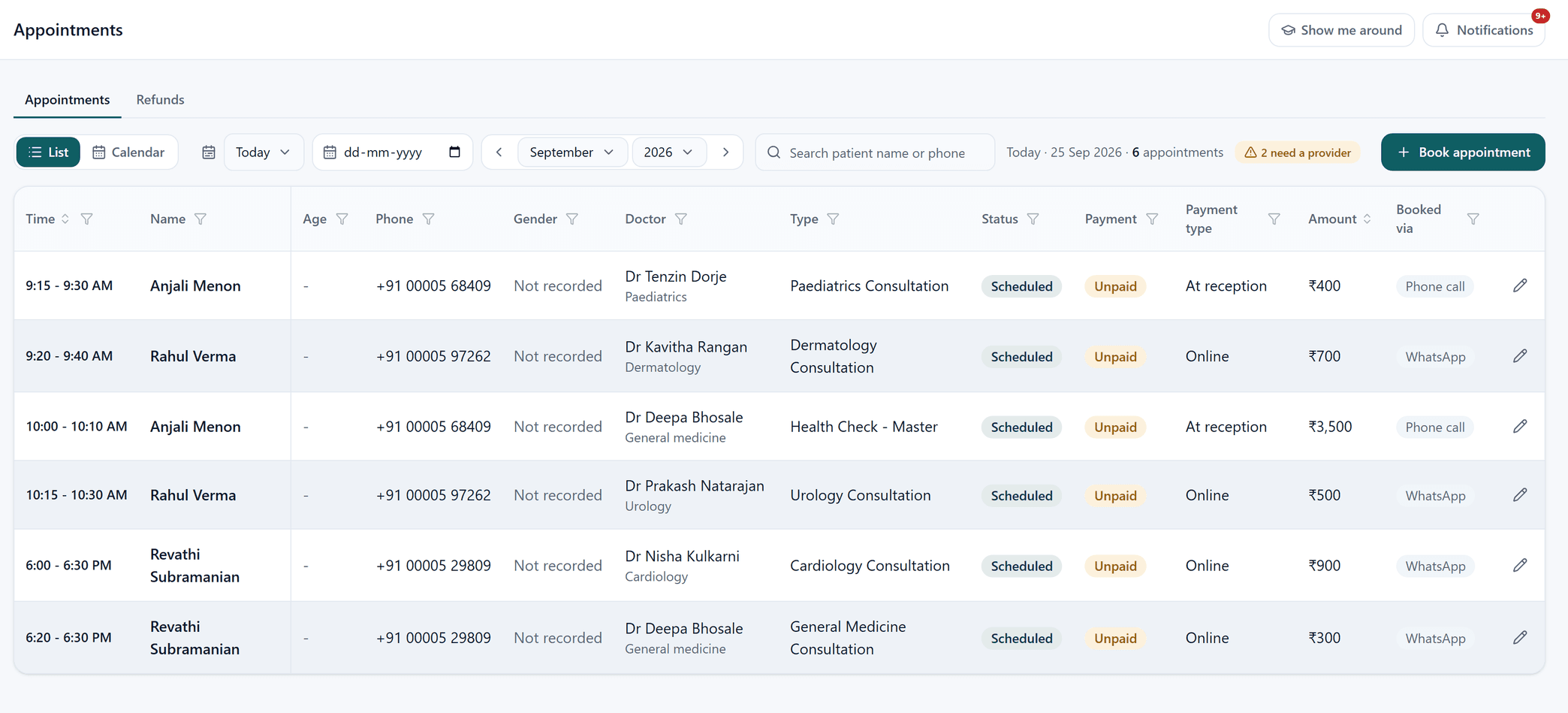Screen dimensions: 1568x713
Task: Click Unpaid badge in Urology Consultation row
Action: click(x=1115, y=496)
